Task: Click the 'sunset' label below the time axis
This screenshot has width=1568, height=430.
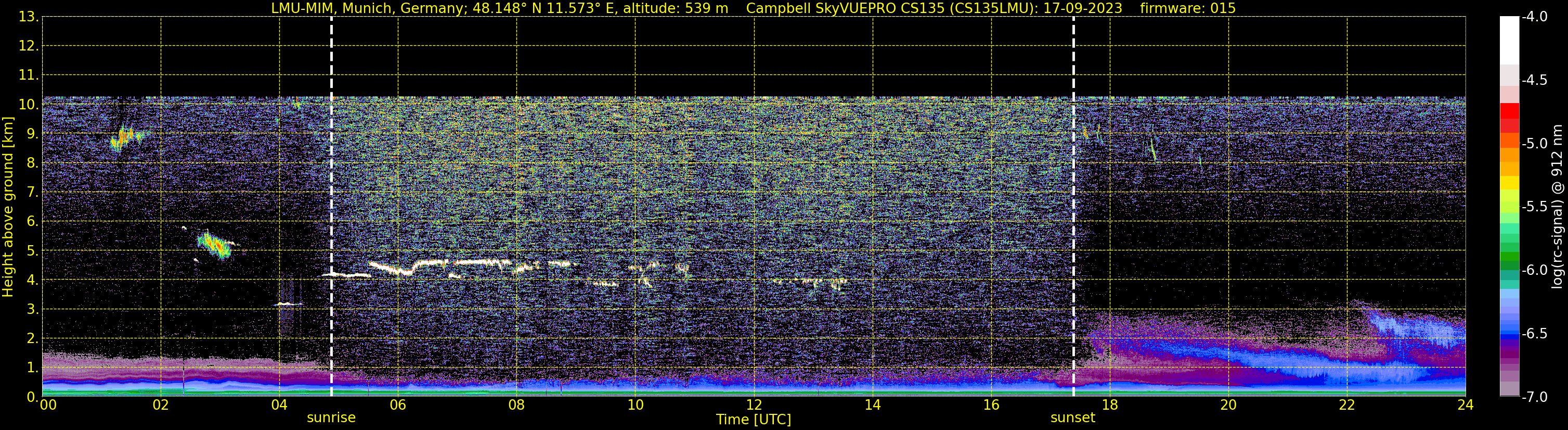Action: click(x=1072, y=418)
